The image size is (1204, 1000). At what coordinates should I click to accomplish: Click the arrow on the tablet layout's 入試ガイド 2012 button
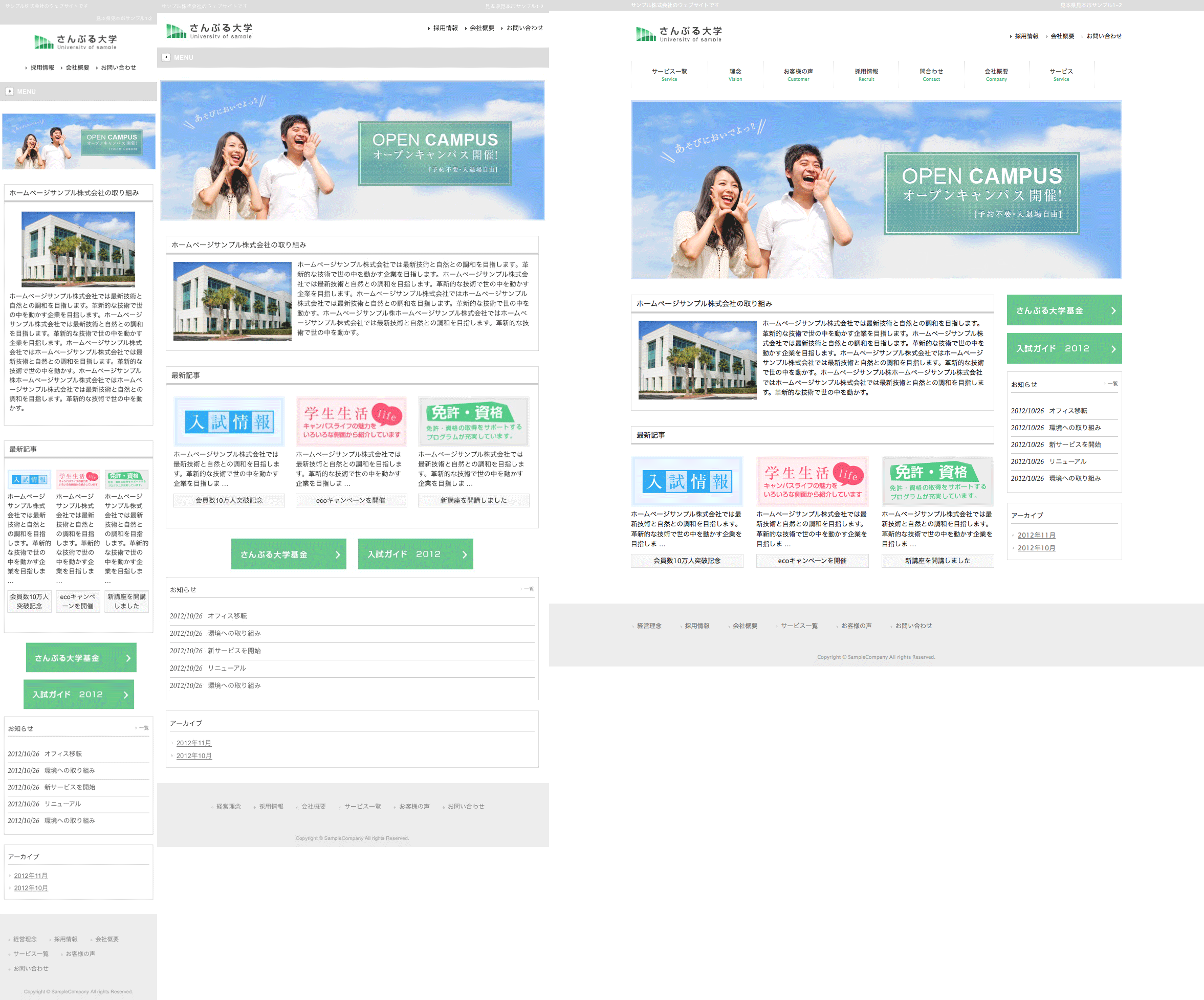point(465,554)
